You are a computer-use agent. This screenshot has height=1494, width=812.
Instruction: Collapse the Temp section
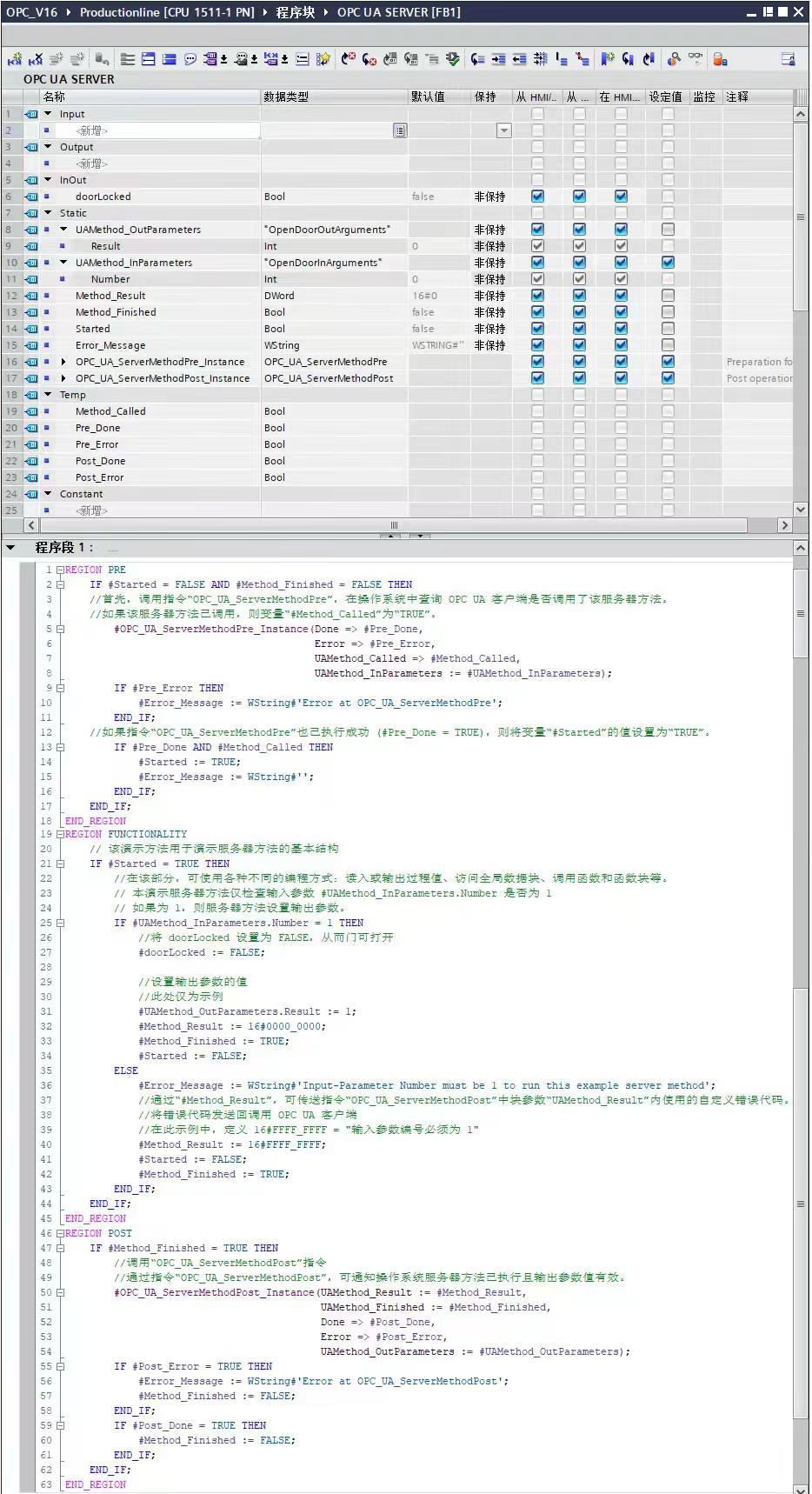pos(48,395)
